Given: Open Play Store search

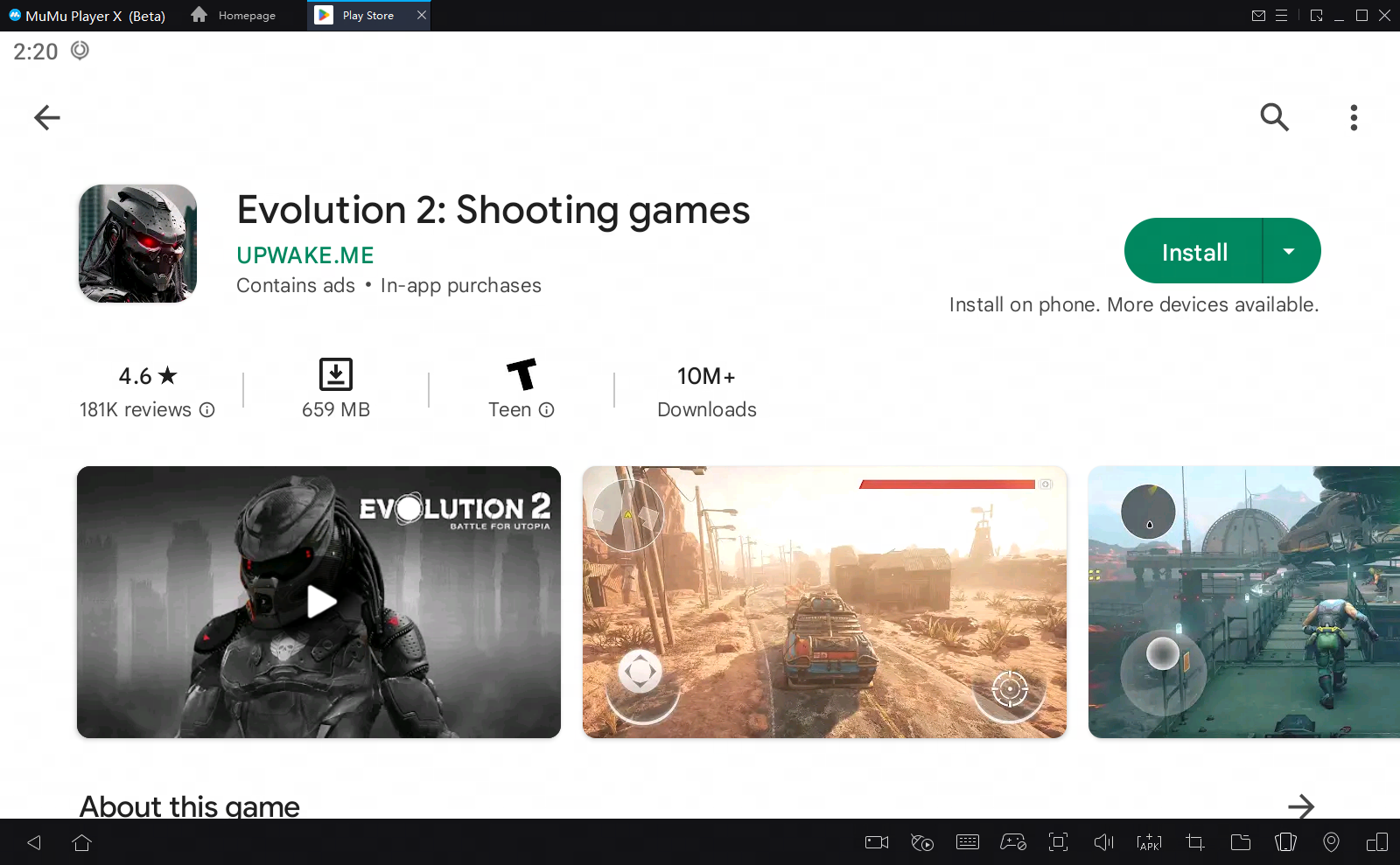Looking at the screenshot, I should 1275,117.
